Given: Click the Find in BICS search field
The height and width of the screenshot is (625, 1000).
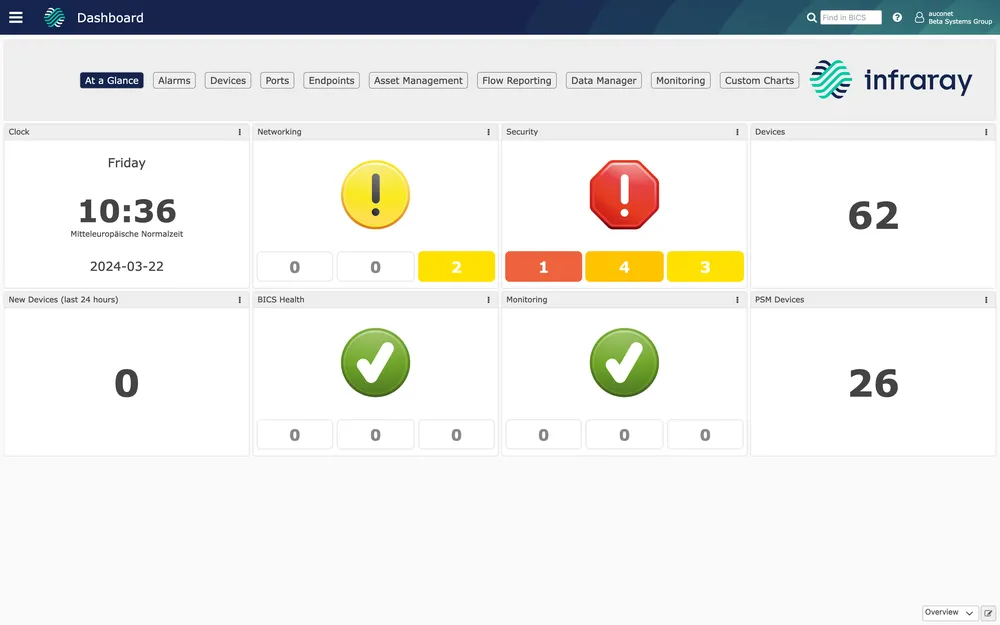Looking at the screenshot, I should tap(849, 17).
